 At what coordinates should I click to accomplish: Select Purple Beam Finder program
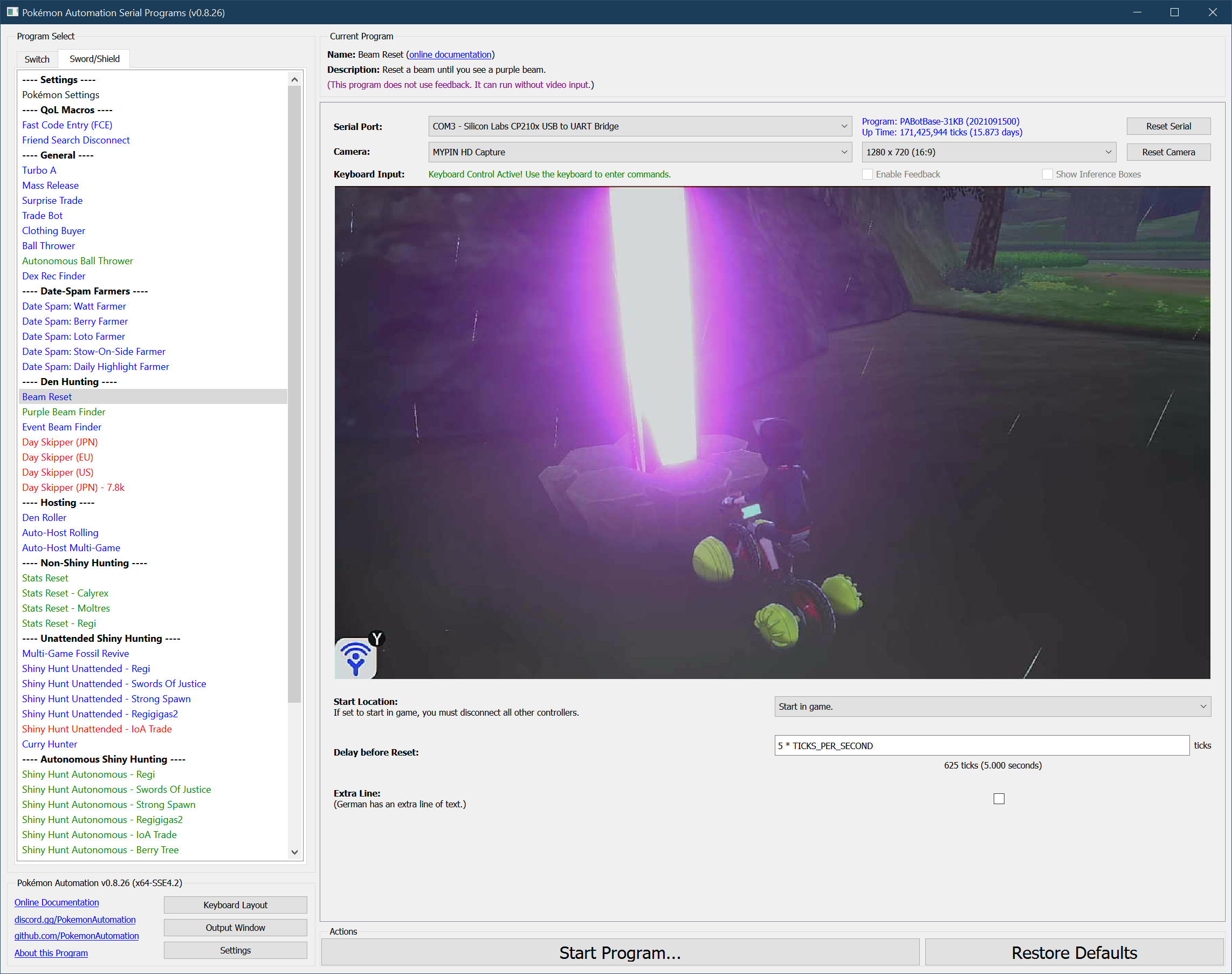[x=64, y=411]
